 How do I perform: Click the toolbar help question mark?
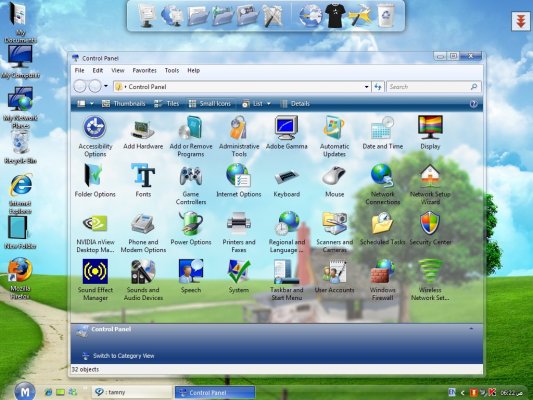pyautogui.click(x=473, y=104)
